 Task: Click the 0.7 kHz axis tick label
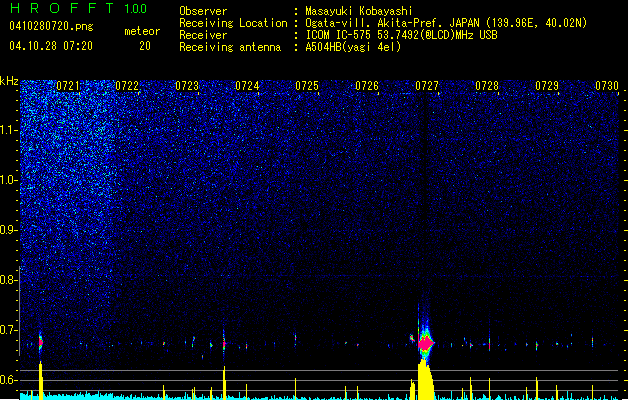pos(8,330)
